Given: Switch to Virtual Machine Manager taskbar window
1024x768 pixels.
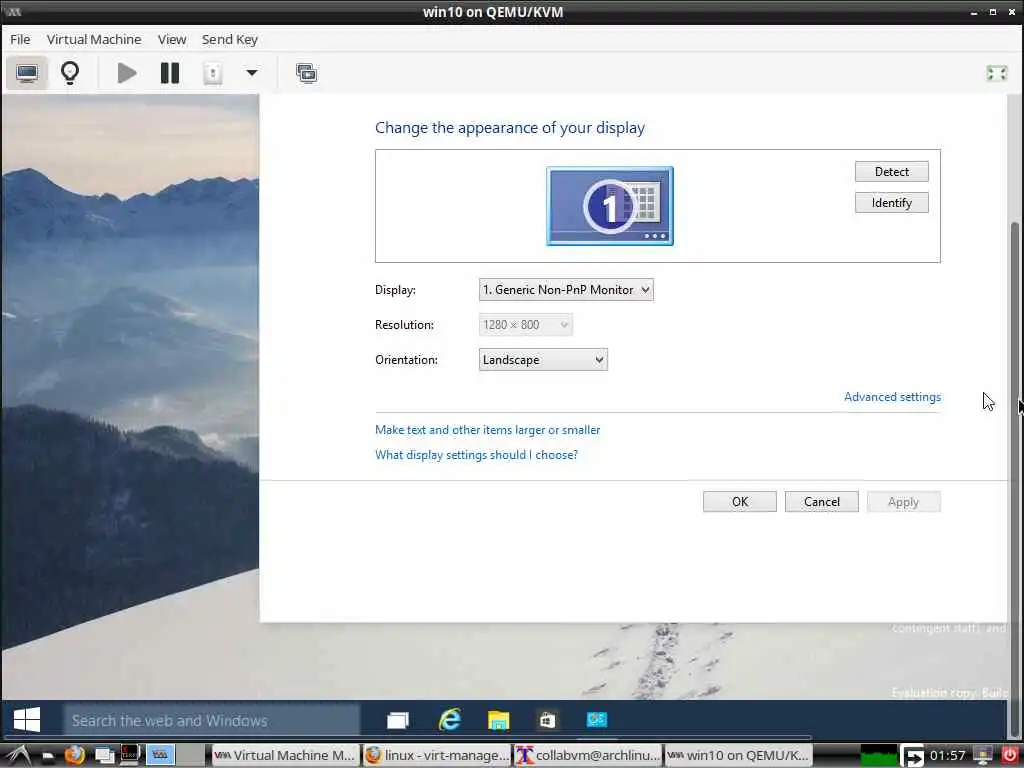Looking at the screenshot, I should (285, 756).
